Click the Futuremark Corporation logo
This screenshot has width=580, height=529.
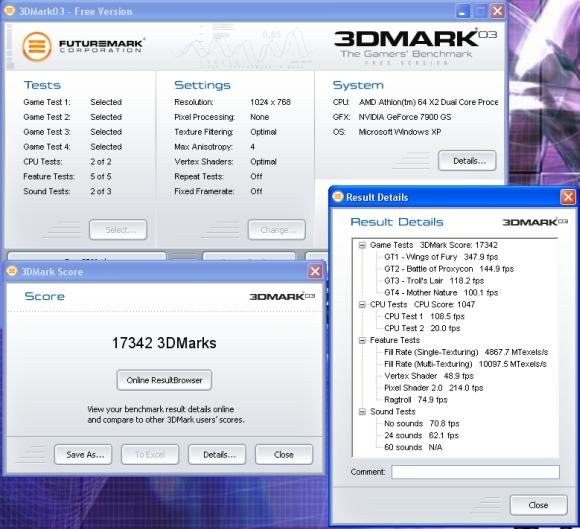pyautogui.click(x=83, y=47)
